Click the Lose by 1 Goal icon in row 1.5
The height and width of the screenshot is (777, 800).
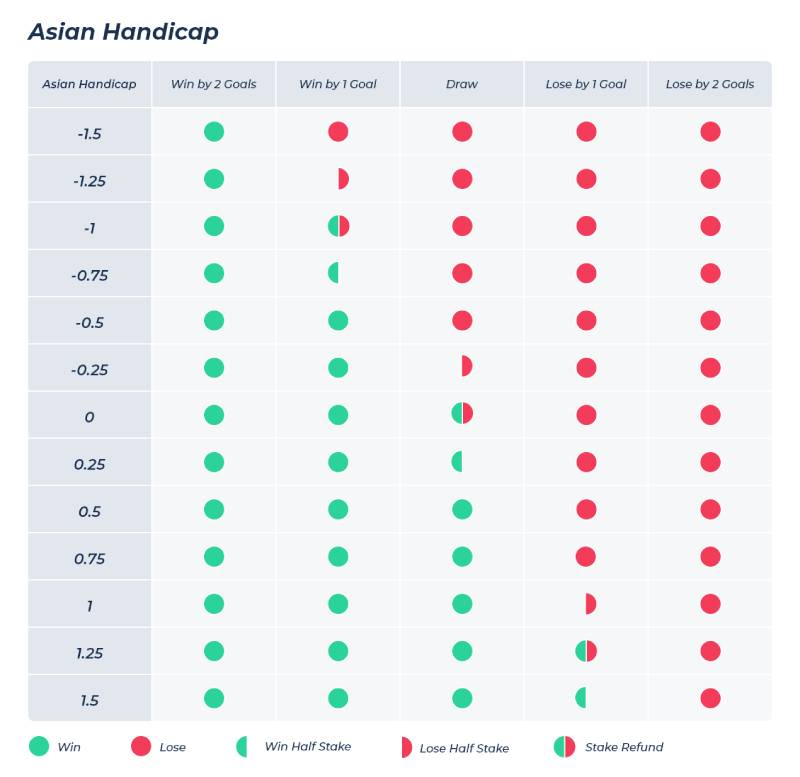(x=581, y=698)
